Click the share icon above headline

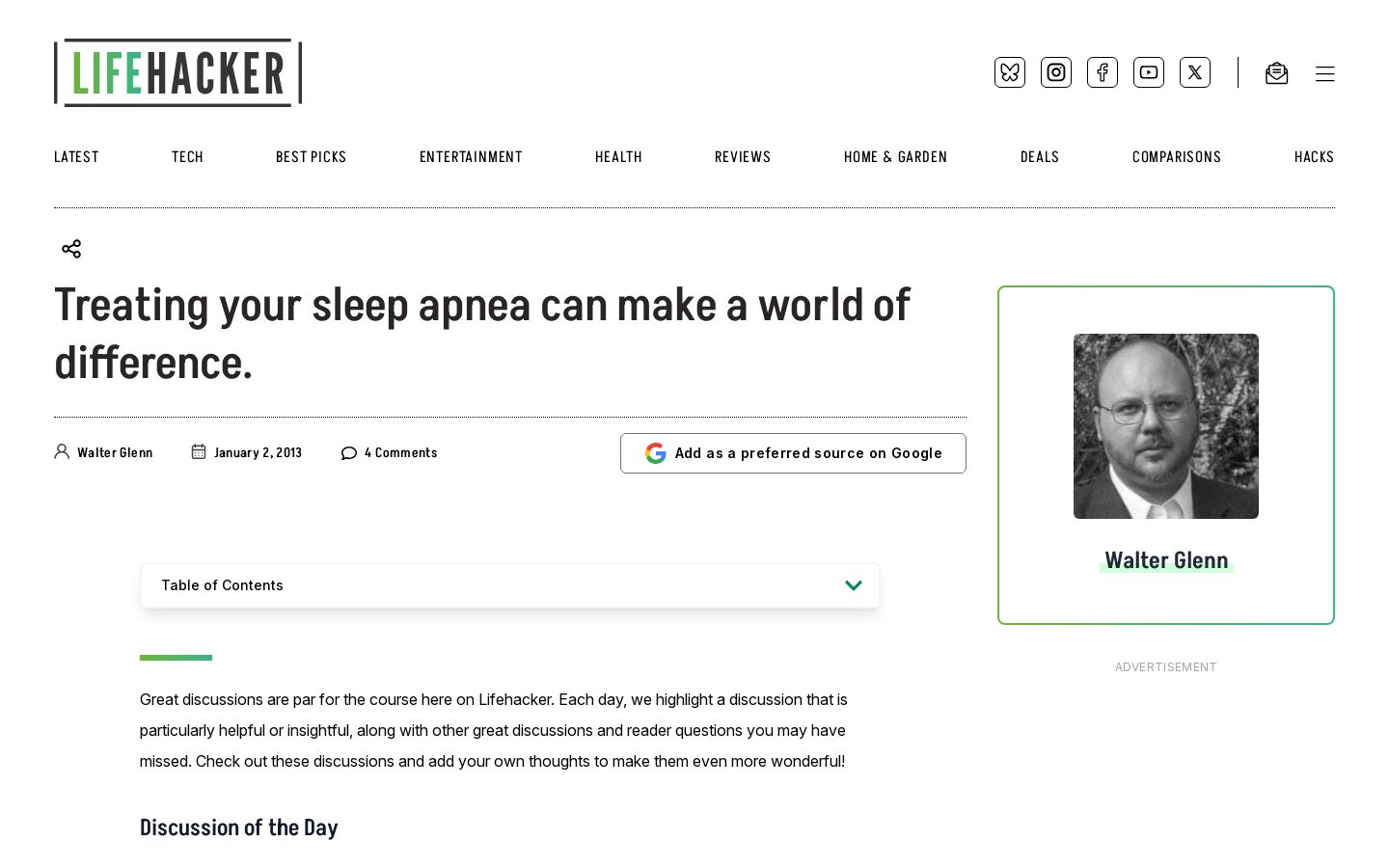click(x=71, y=249)
